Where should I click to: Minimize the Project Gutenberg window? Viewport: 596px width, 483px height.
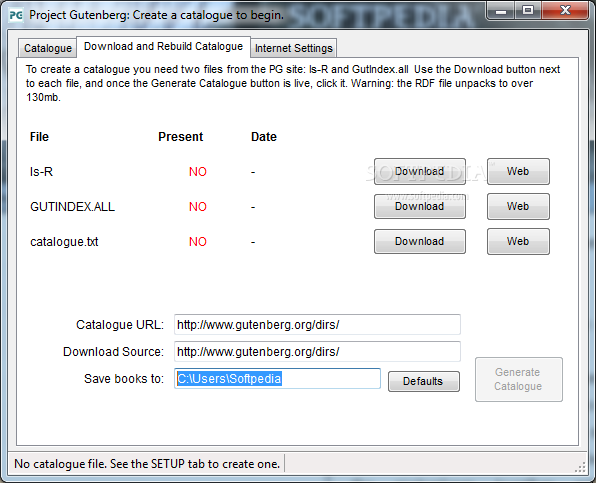[x=501, y=10]
